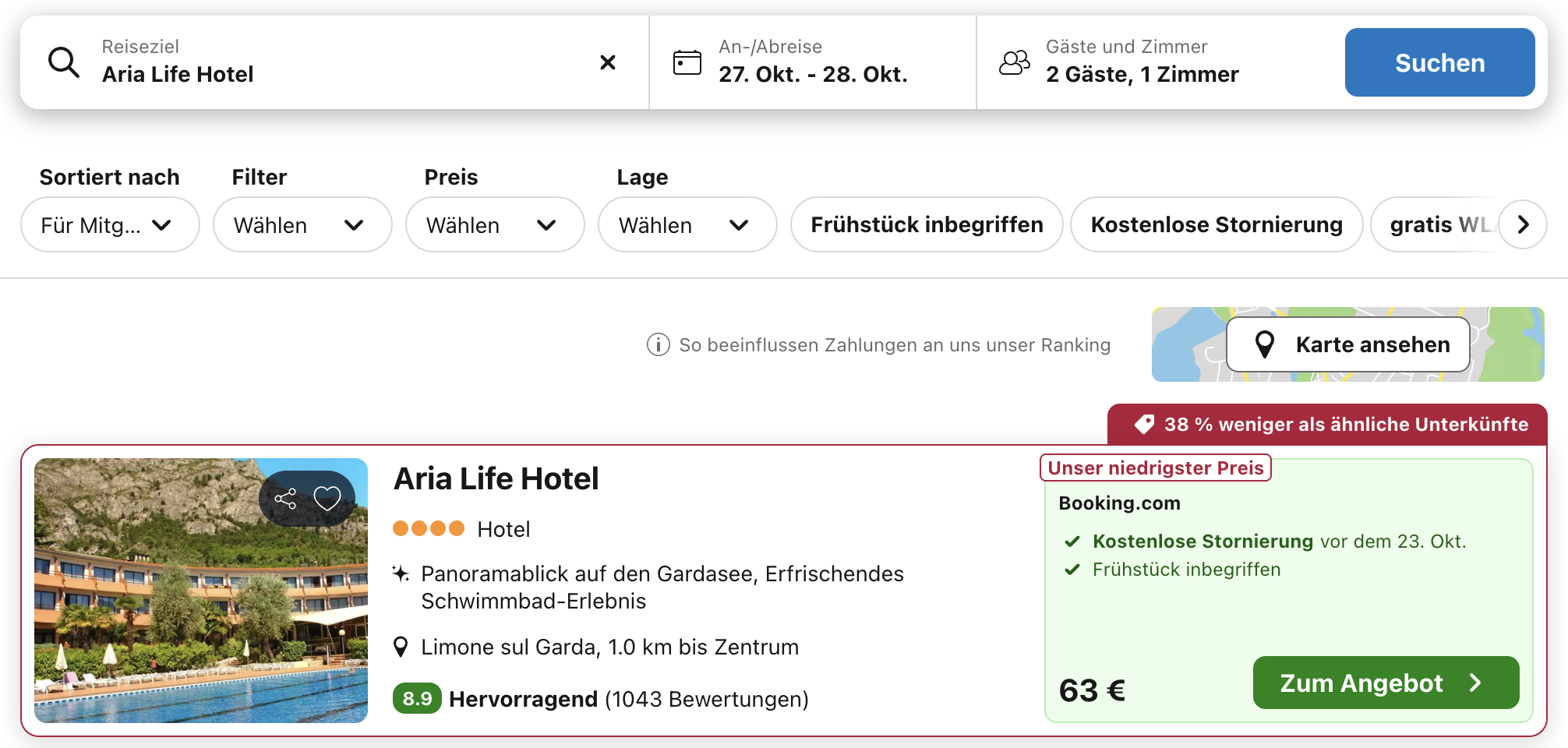
Task: Open Karte ansehen map view
Action: (x=1348, y=344)
